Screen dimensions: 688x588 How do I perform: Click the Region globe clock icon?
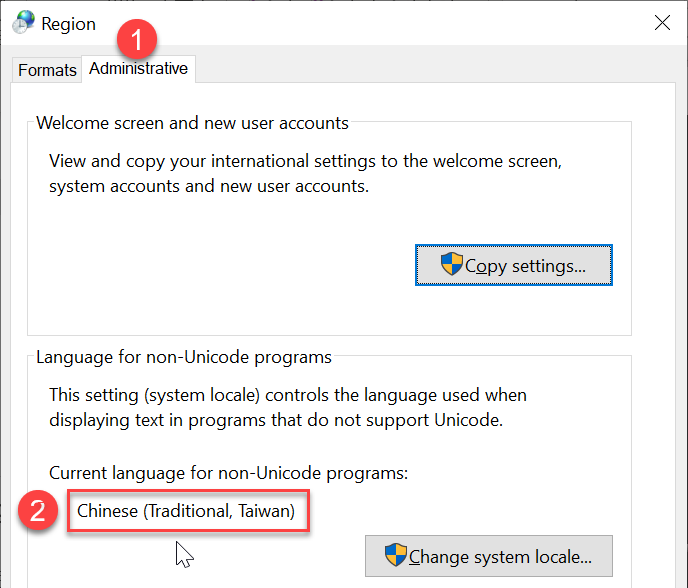23,22
